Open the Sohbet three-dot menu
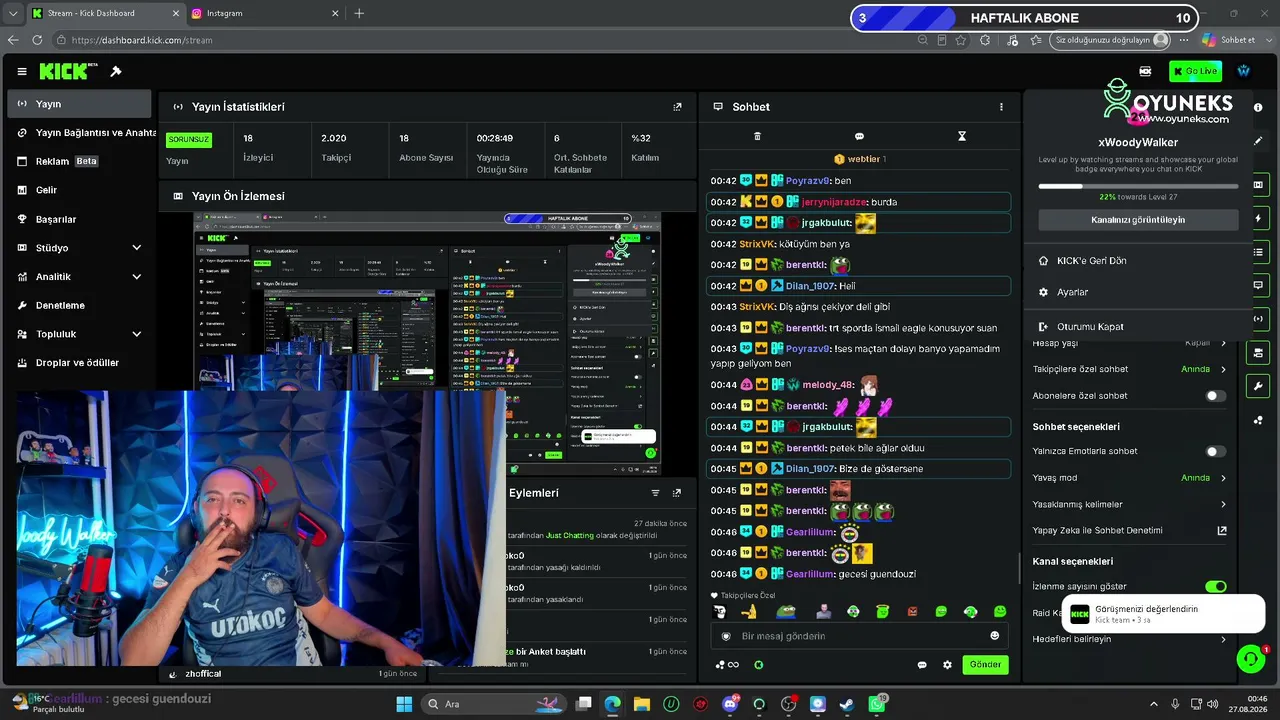The image size is (1280, 720). click(1001, 107)
